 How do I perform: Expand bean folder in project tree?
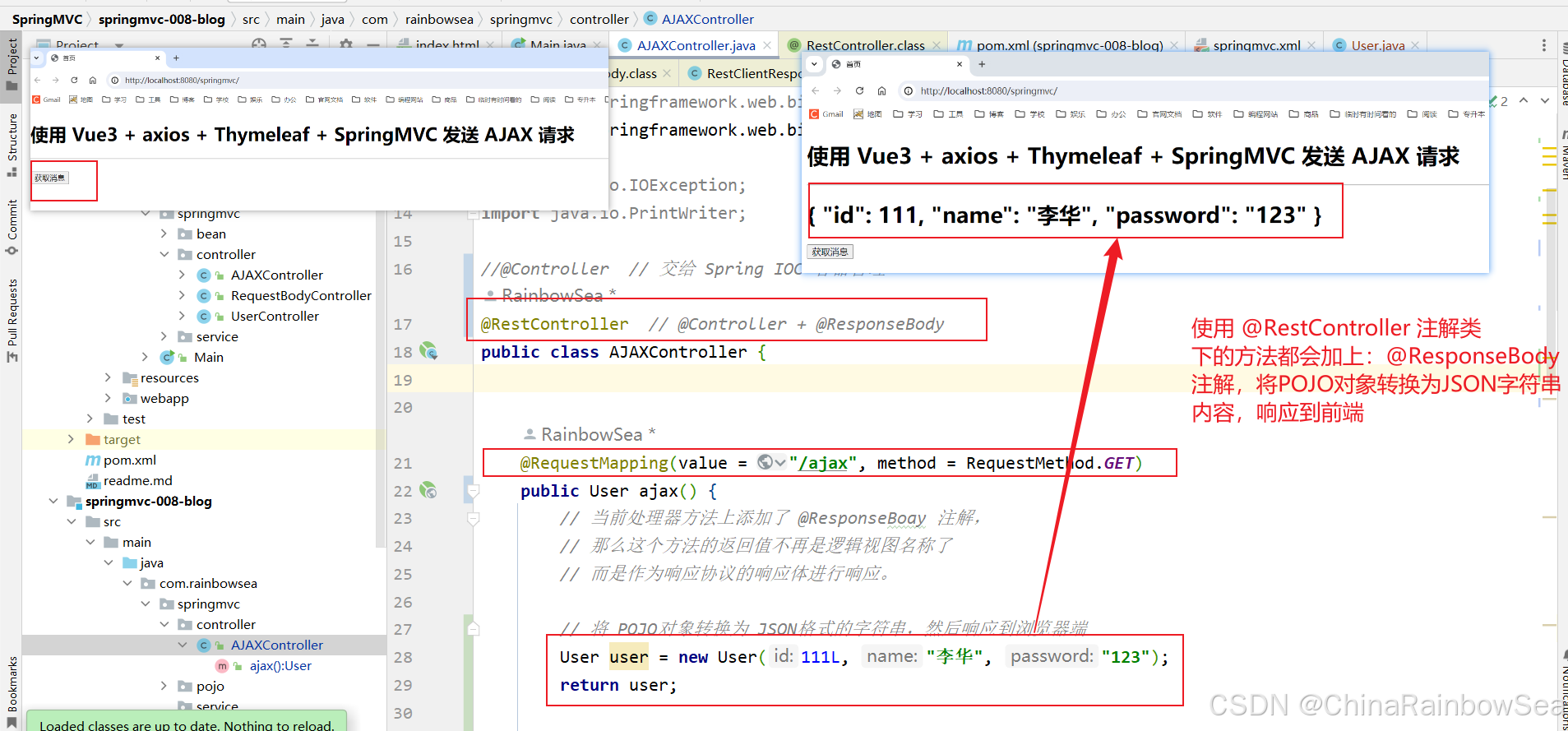coord(164,234)
